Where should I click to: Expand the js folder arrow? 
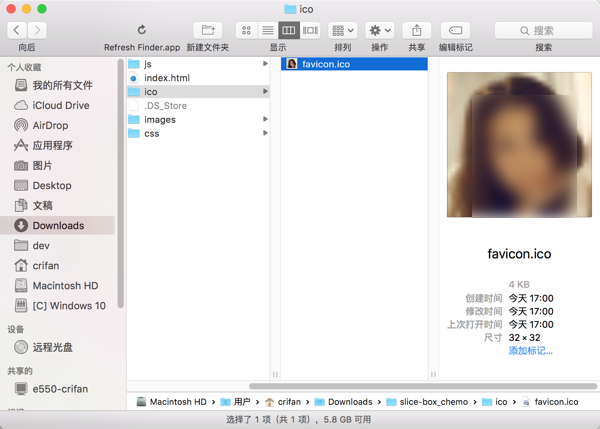pyautogui.click(x=265, y=64)
